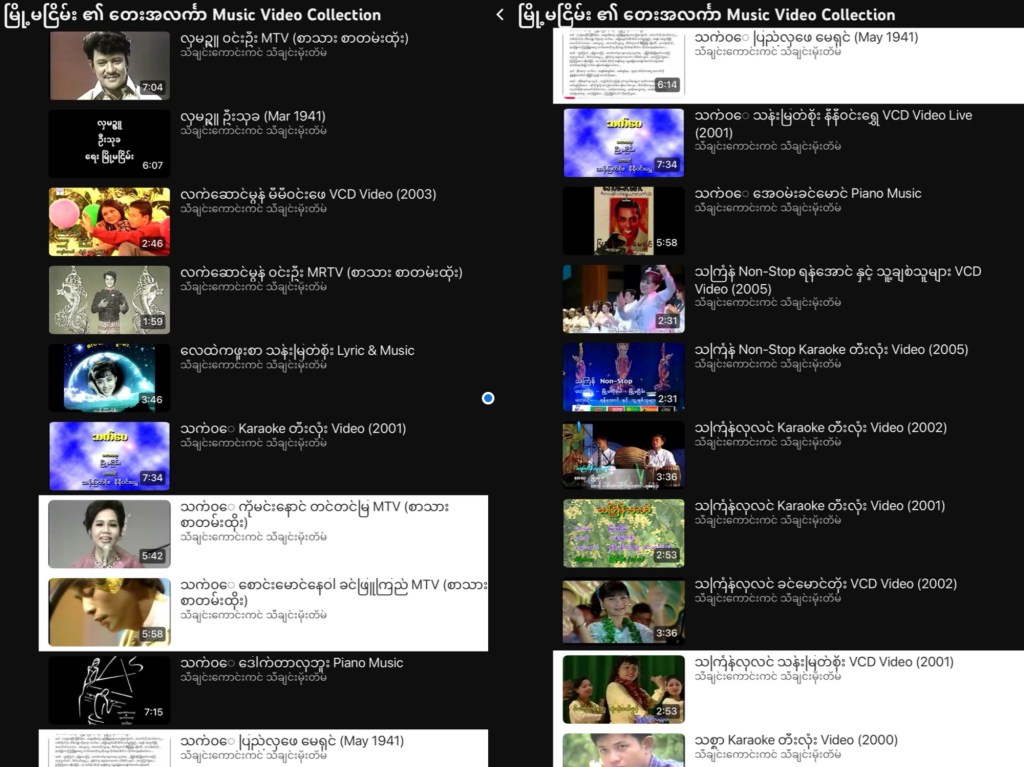Open the 2:53 Karaoke Video (2001) thumbnail
The width and height of the screenshot is (1024, 767).
pos(624,533)
